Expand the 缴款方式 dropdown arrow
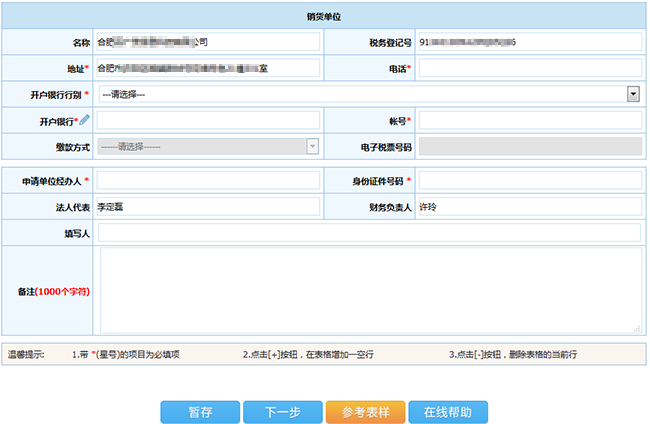650x424 pixels. coord(312,146)
